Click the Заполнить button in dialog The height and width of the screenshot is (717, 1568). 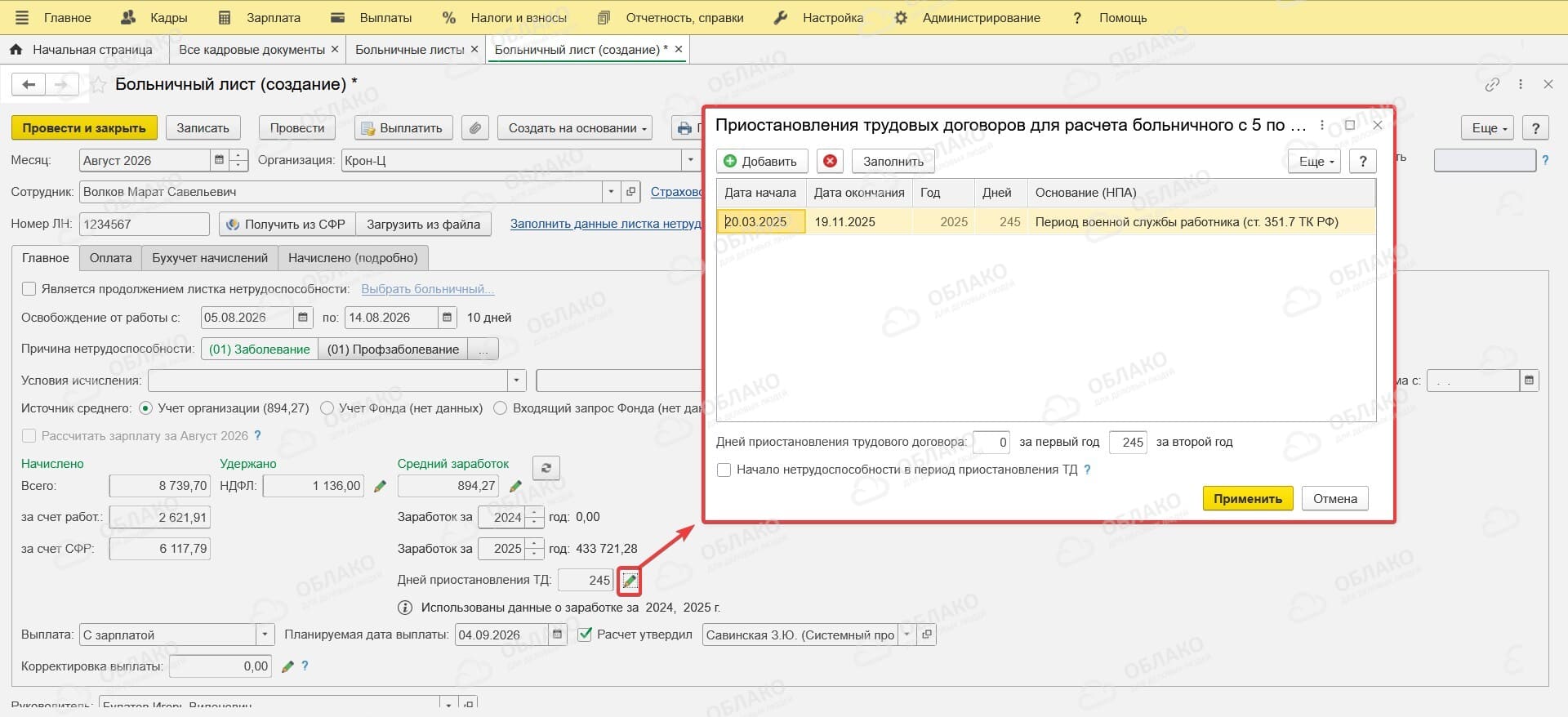893,161
